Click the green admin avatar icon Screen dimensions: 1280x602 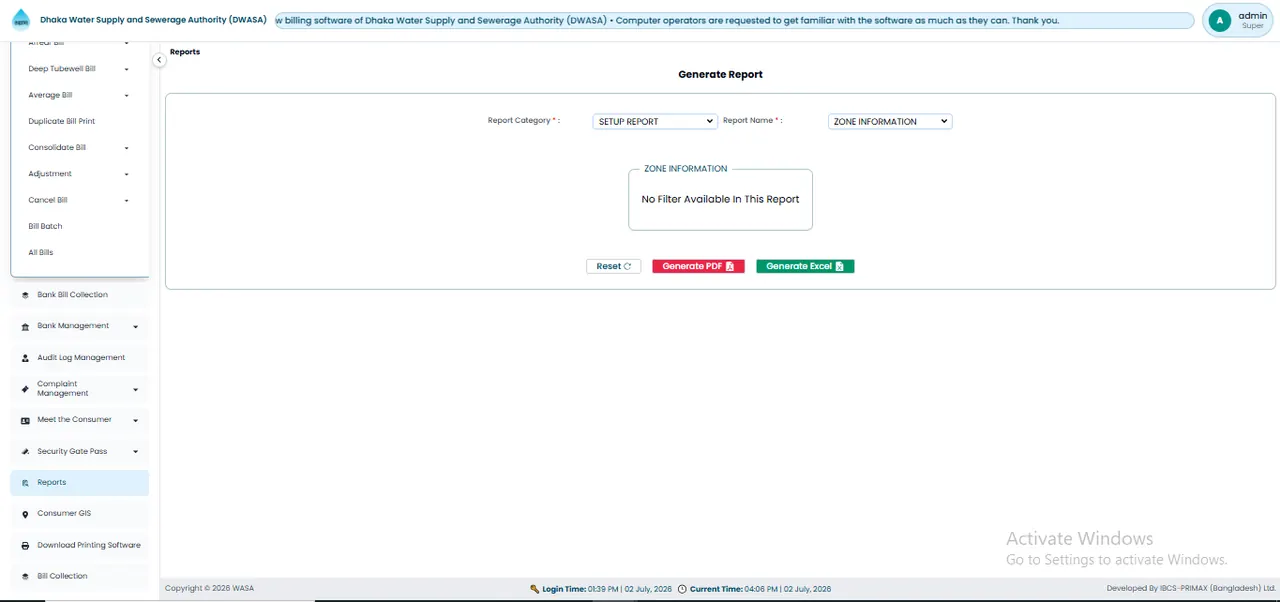click(1219, 20)
